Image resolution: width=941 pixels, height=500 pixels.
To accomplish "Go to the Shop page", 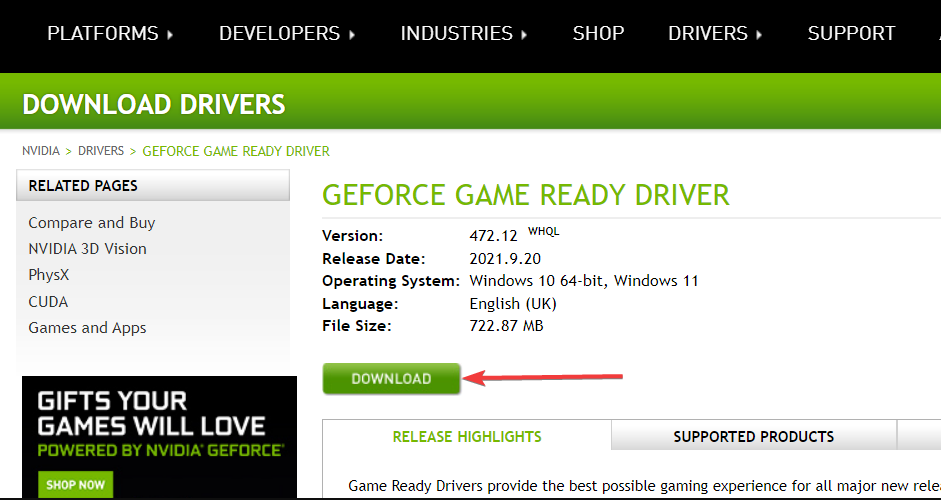I will [x=598, y=34].
